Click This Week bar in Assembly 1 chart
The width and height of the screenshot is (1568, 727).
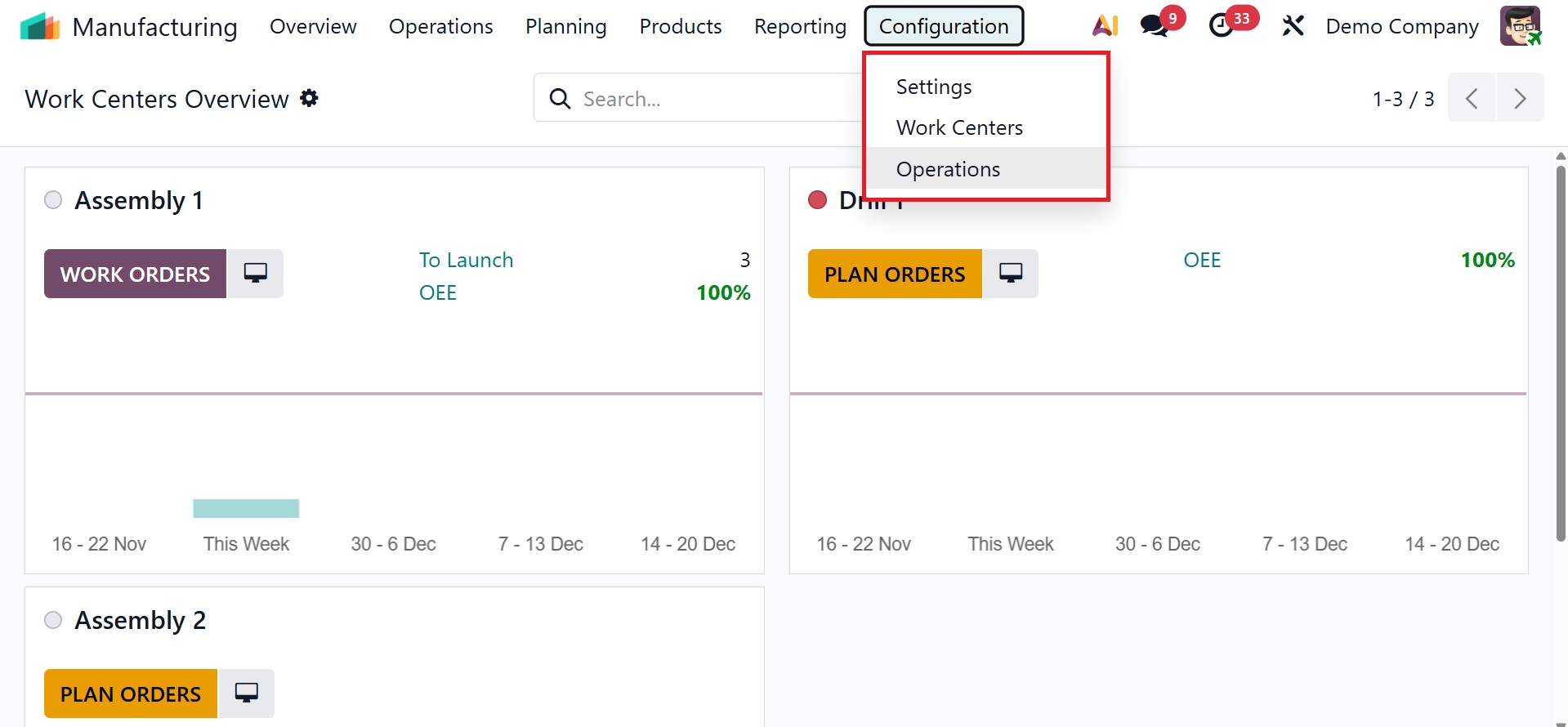point(246,508)
